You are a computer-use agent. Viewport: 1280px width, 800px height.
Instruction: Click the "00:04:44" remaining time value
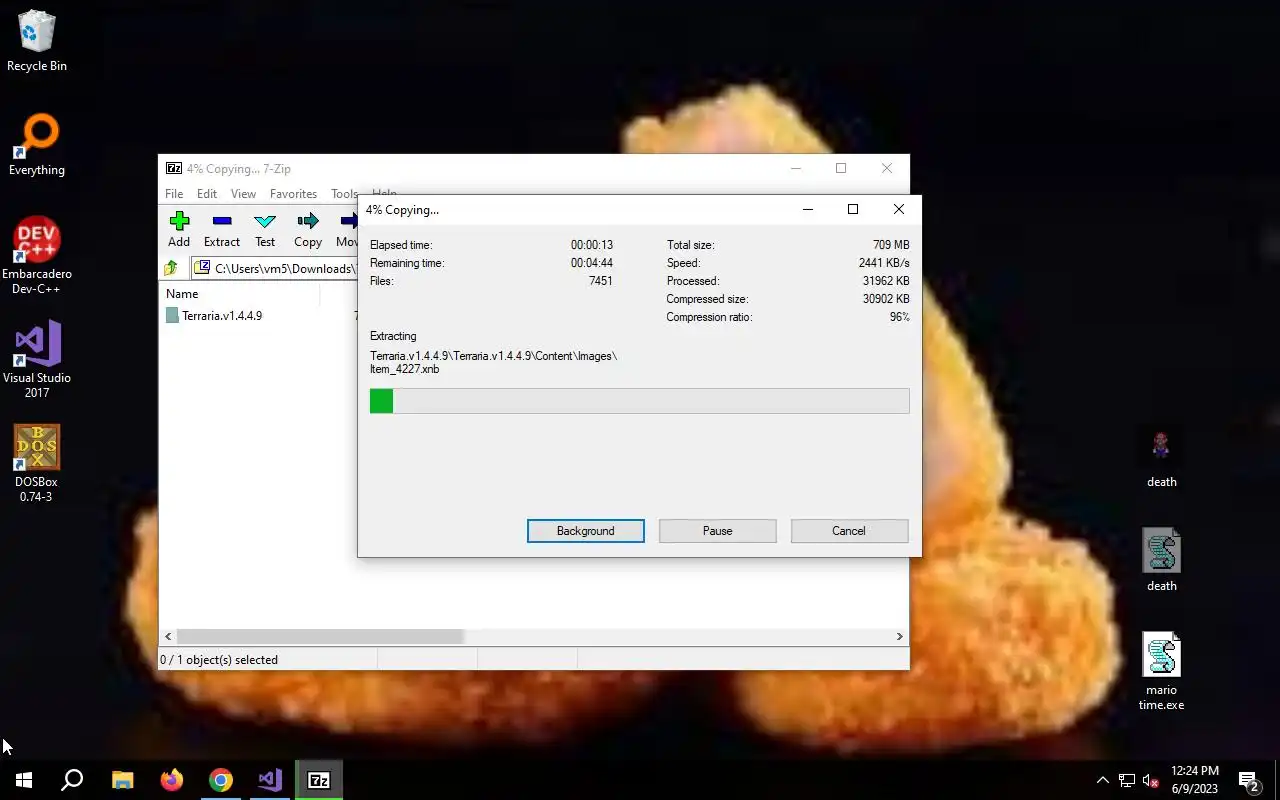click(x=592, y=263)
